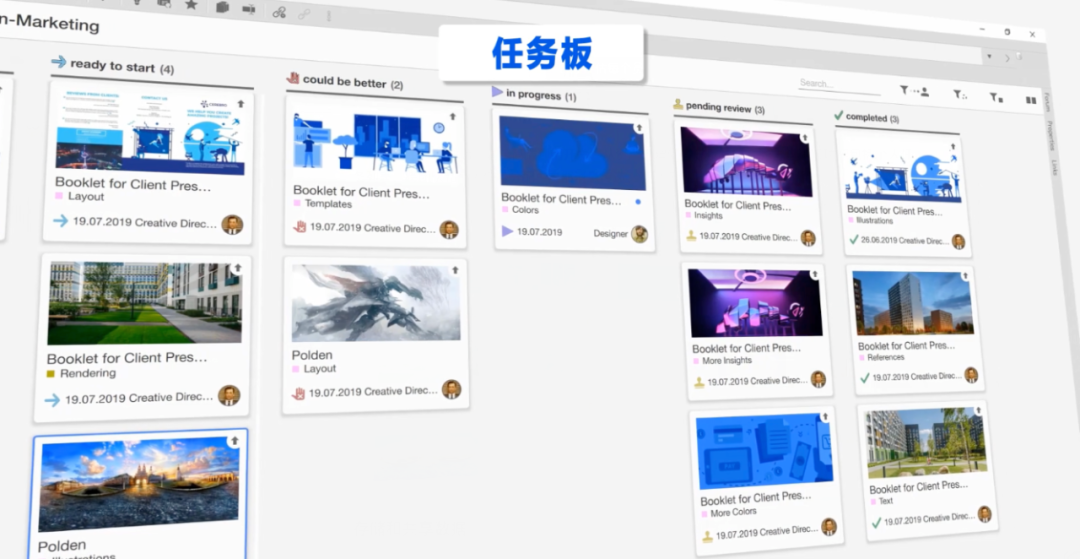Open the Properties side tab

pos(1050,136)
